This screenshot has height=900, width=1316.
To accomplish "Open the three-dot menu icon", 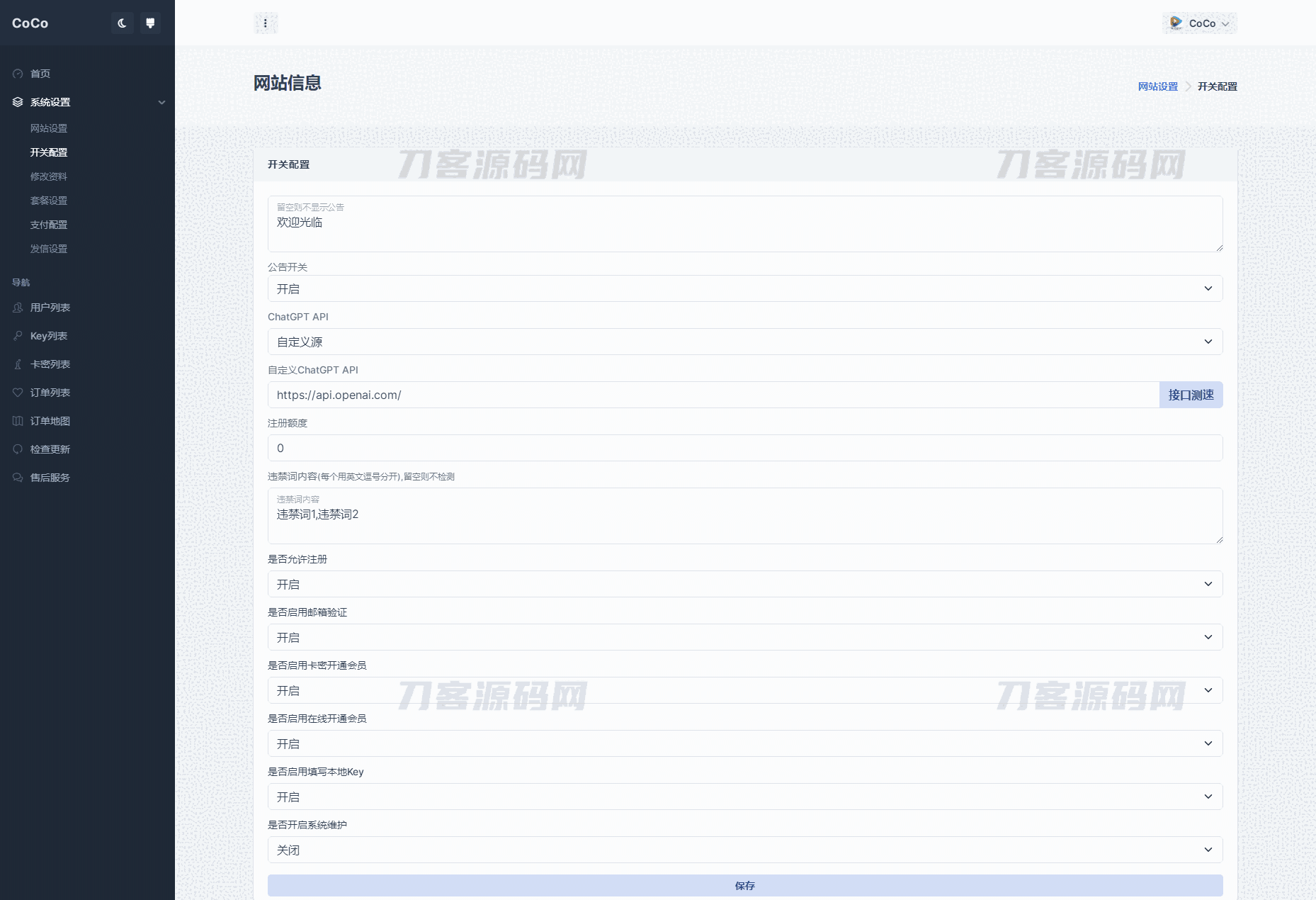I will pyautogui.click(x=266, y=23).
